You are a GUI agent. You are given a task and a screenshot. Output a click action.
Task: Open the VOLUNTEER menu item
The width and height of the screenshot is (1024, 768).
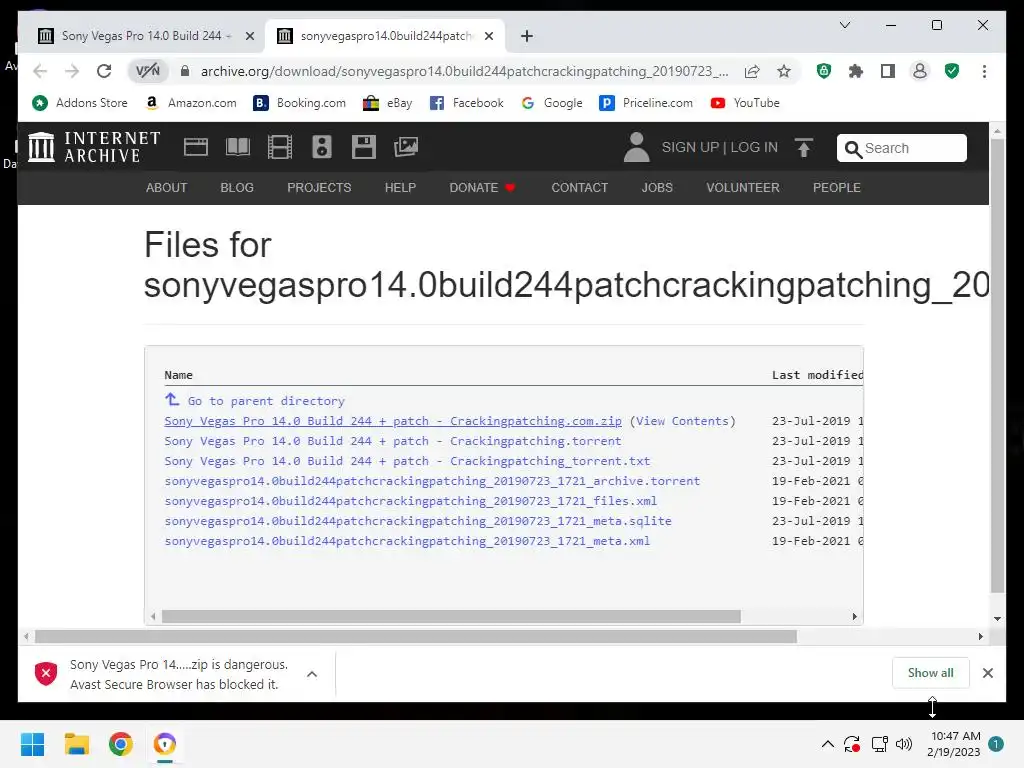click(743, 188)
